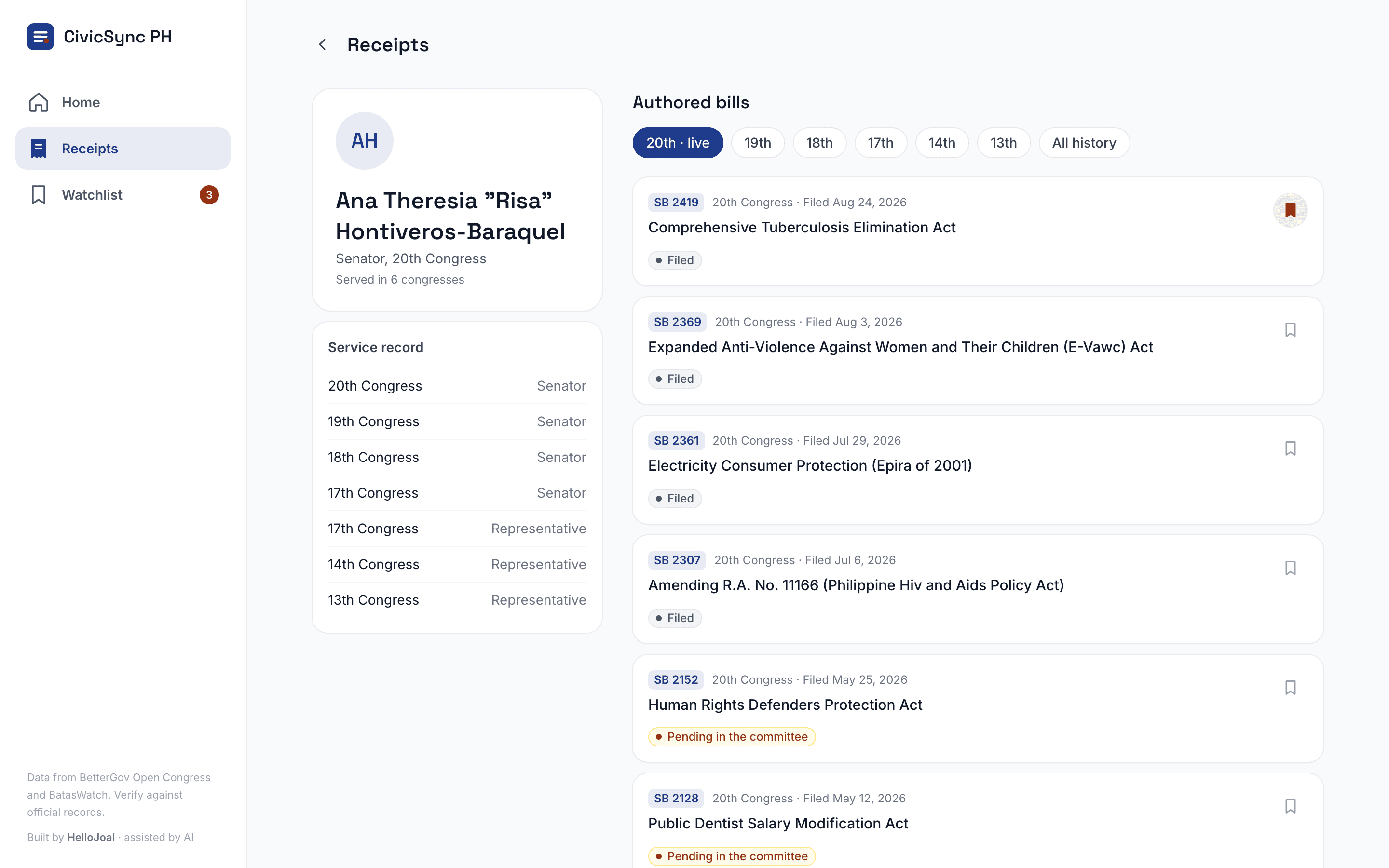Image resolution: width=1389 pixels, height=868 pixels.
Task: Switch to the 14th congress filter
Action: click(x=942, y=143)
